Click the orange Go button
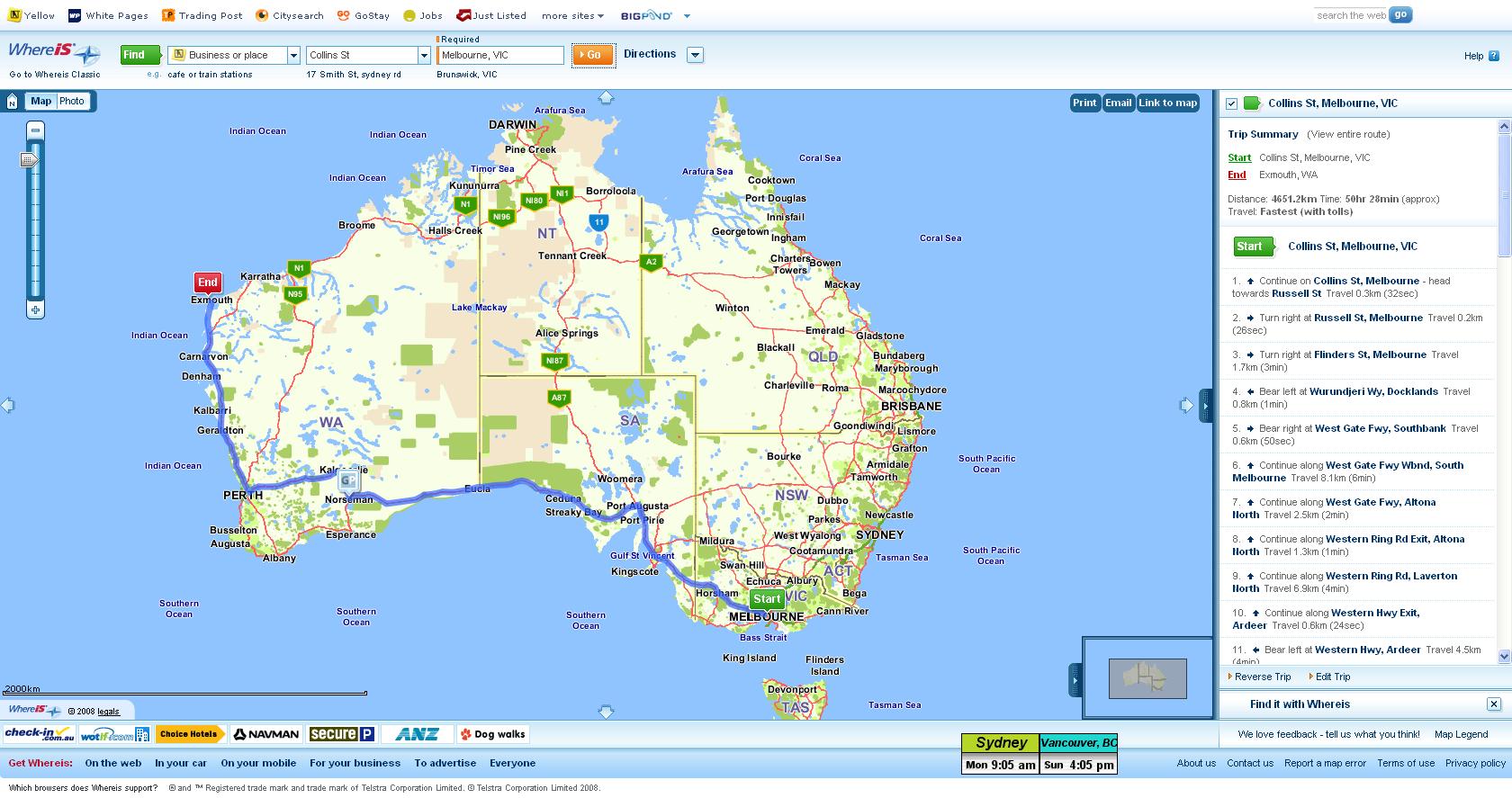The height and width of the screenshot is (798, 1512). pos(593,56)
